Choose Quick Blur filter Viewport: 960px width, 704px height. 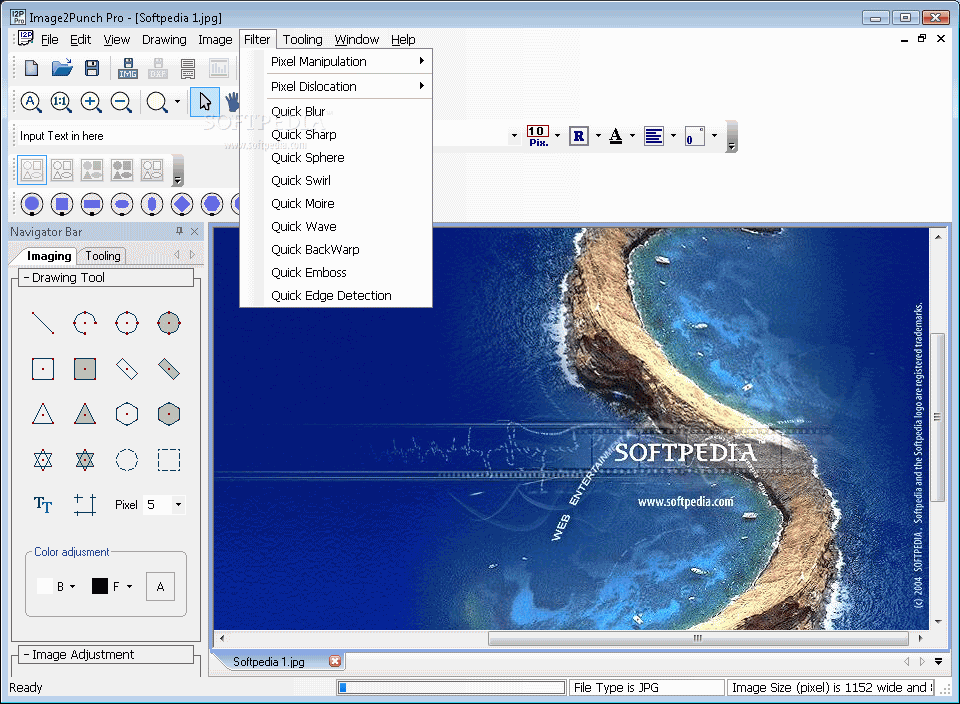click(x=347, y=111)
